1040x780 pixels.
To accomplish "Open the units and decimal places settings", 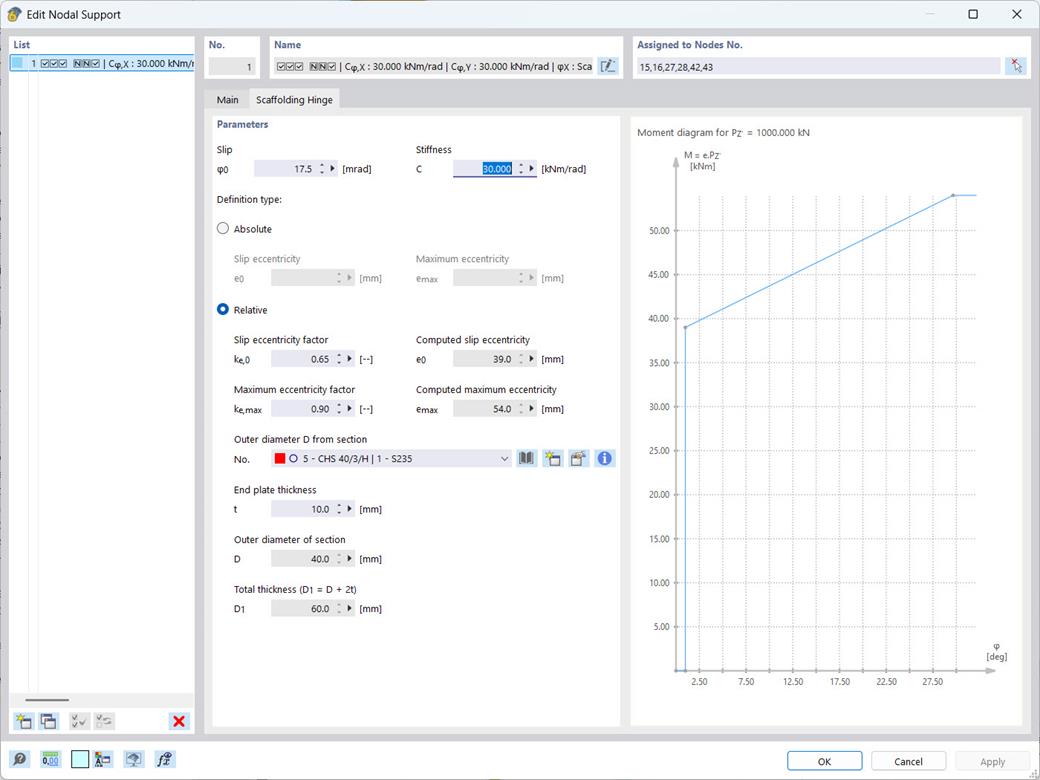I will (51, 760).
